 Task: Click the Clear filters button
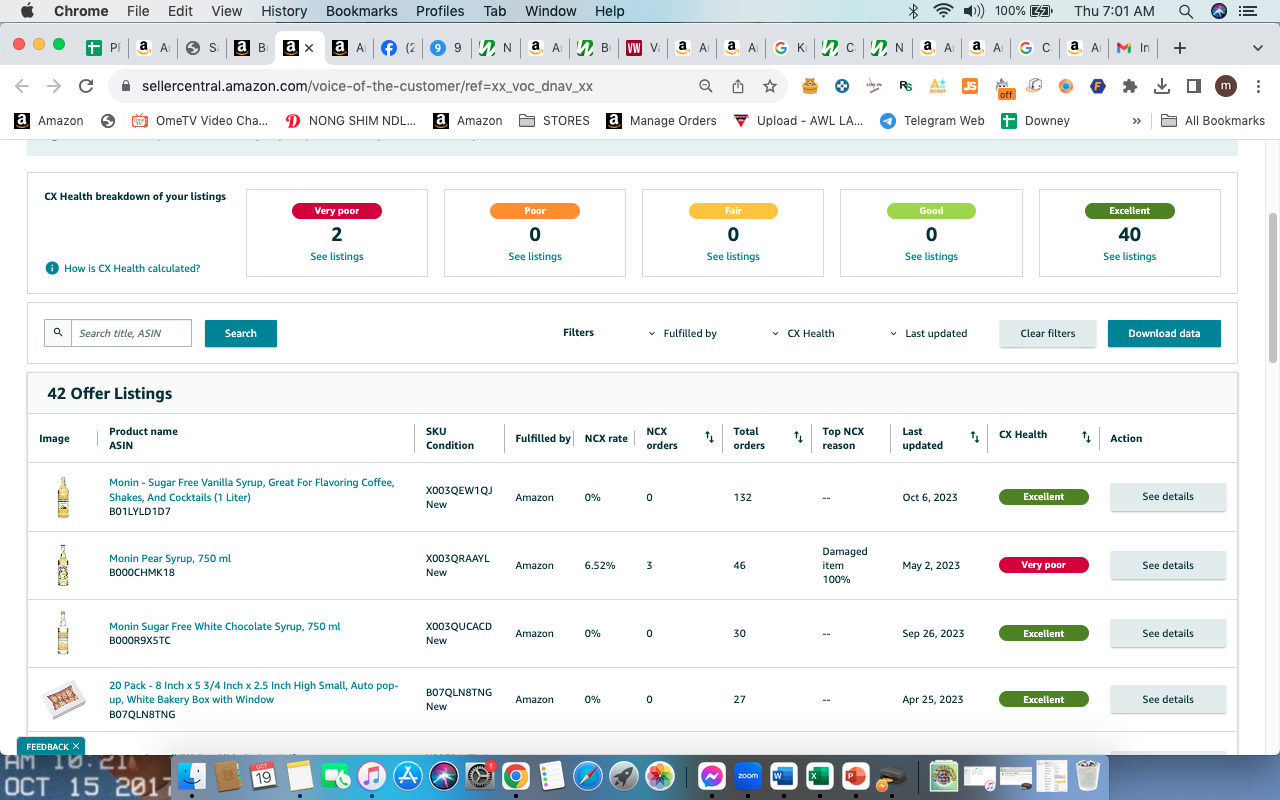1048,333
